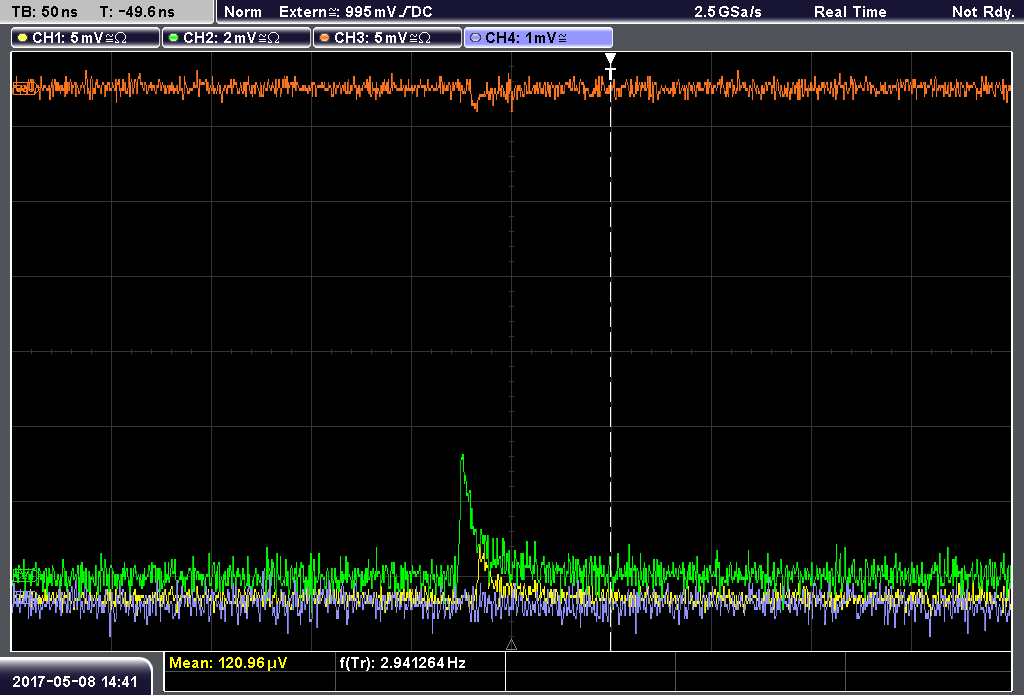Select the CH4: 1 mV channel tab
This screenshot has height=695, width=1024.
[x=538, y=38]
